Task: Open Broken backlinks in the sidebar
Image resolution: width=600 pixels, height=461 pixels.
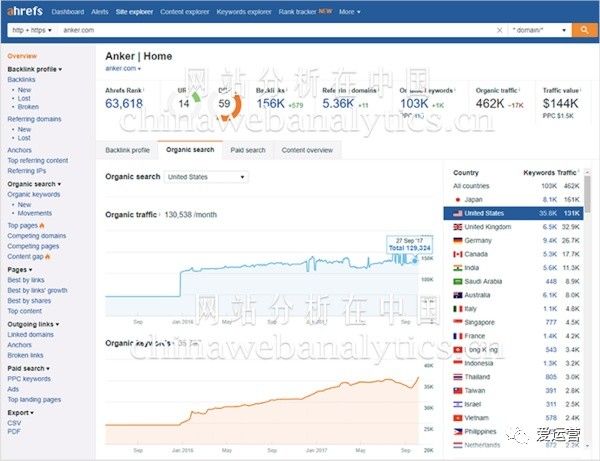Action: (28, 107)
